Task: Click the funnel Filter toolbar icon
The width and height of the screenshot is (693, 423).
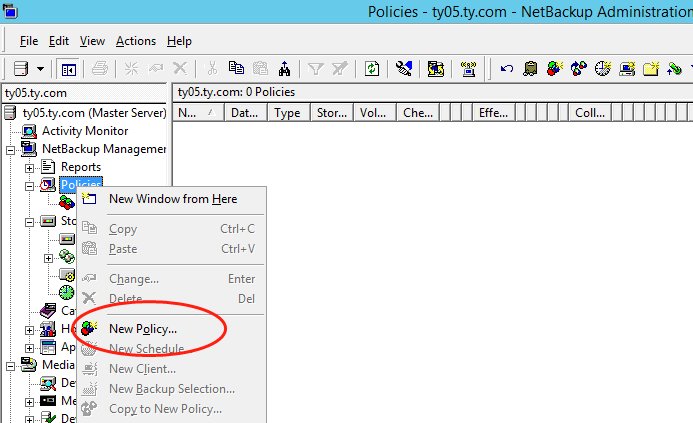Action: point(316,69)
